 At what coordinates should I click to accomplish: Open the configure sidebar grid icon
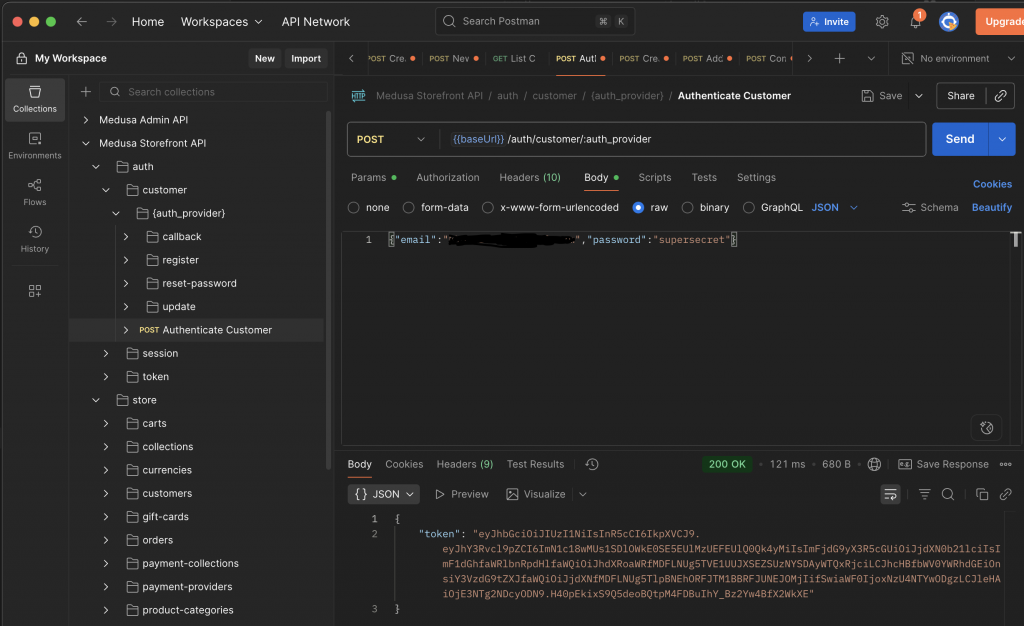35,291
